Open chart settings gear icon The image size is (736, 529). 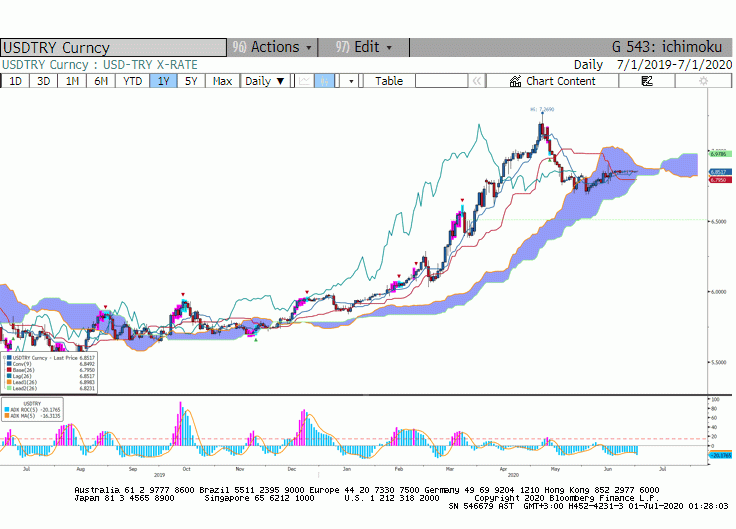[703, 81]
